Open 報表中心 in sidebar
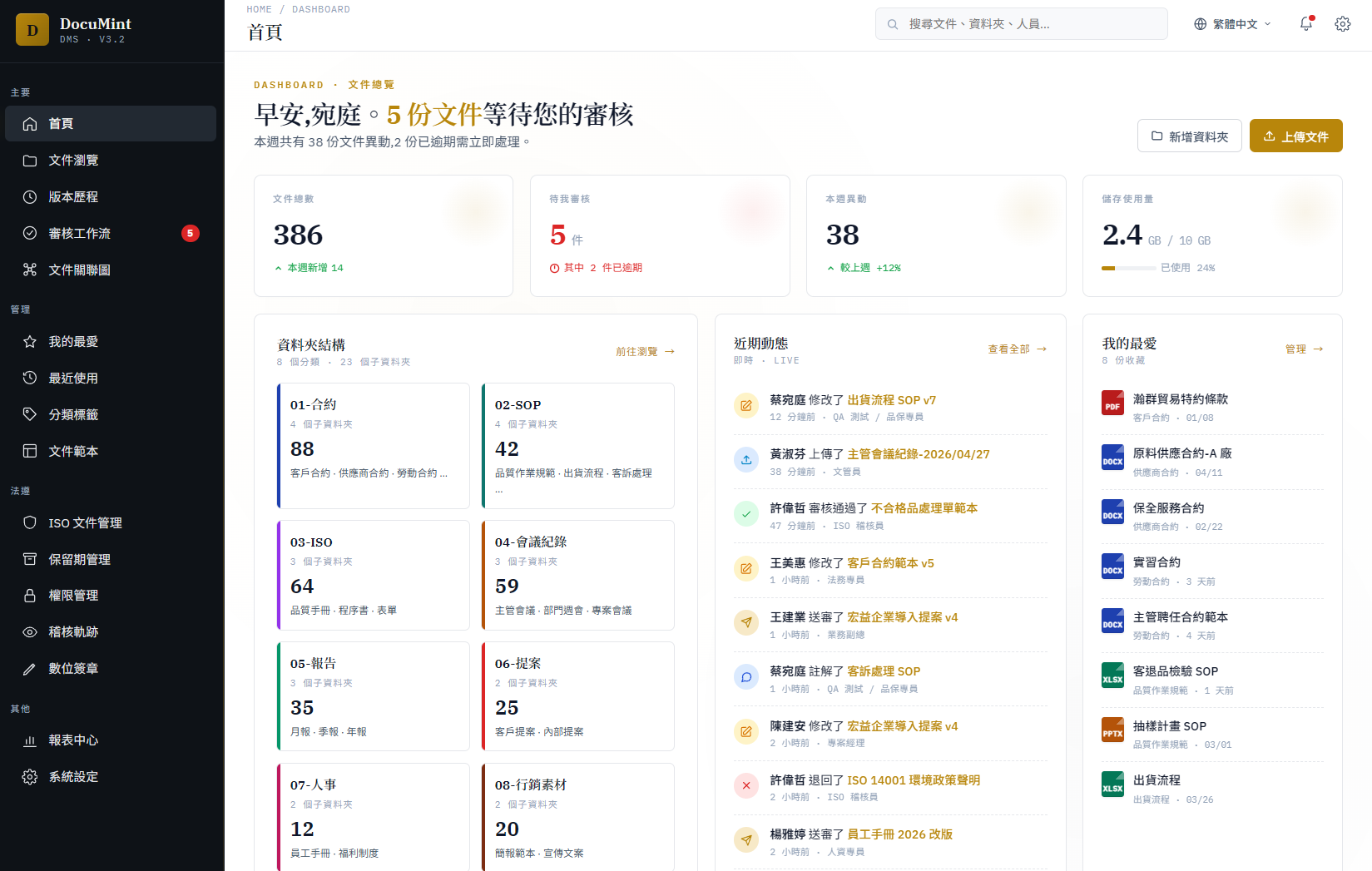 pos(111,740)
